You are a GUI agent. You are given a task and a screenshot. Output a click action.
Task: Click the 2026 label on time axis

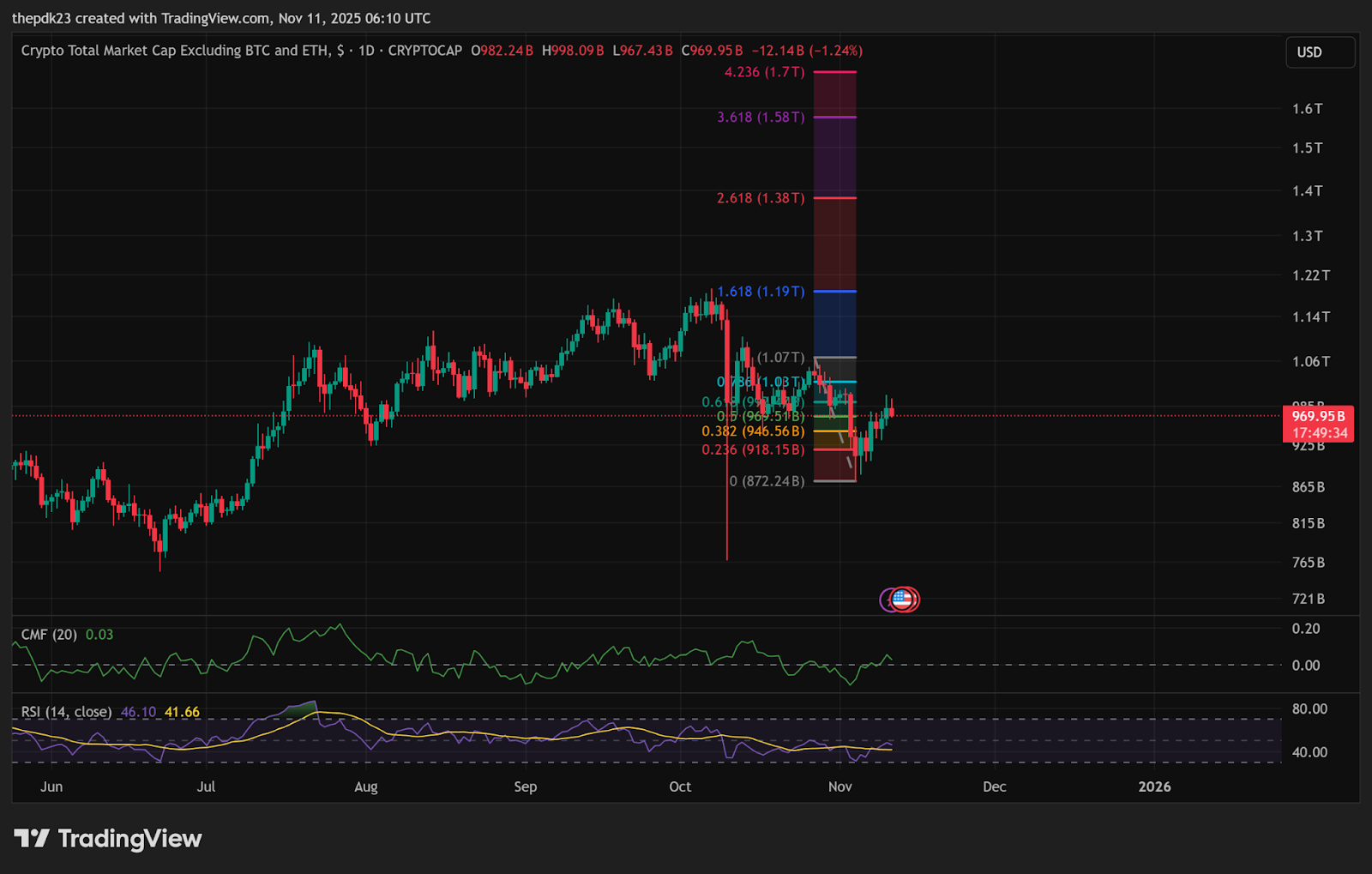[x=1154, y=787]
